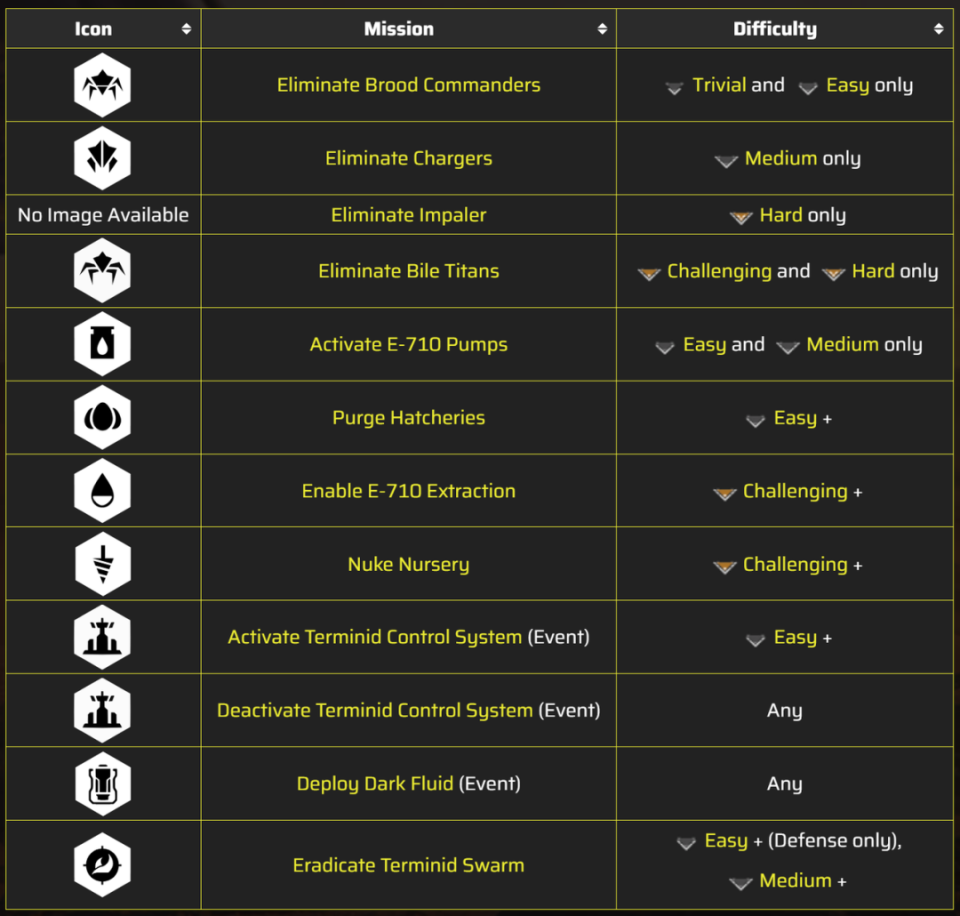
Task: Click the Eliminate Bile Titans icon
Action: point(102,271)
